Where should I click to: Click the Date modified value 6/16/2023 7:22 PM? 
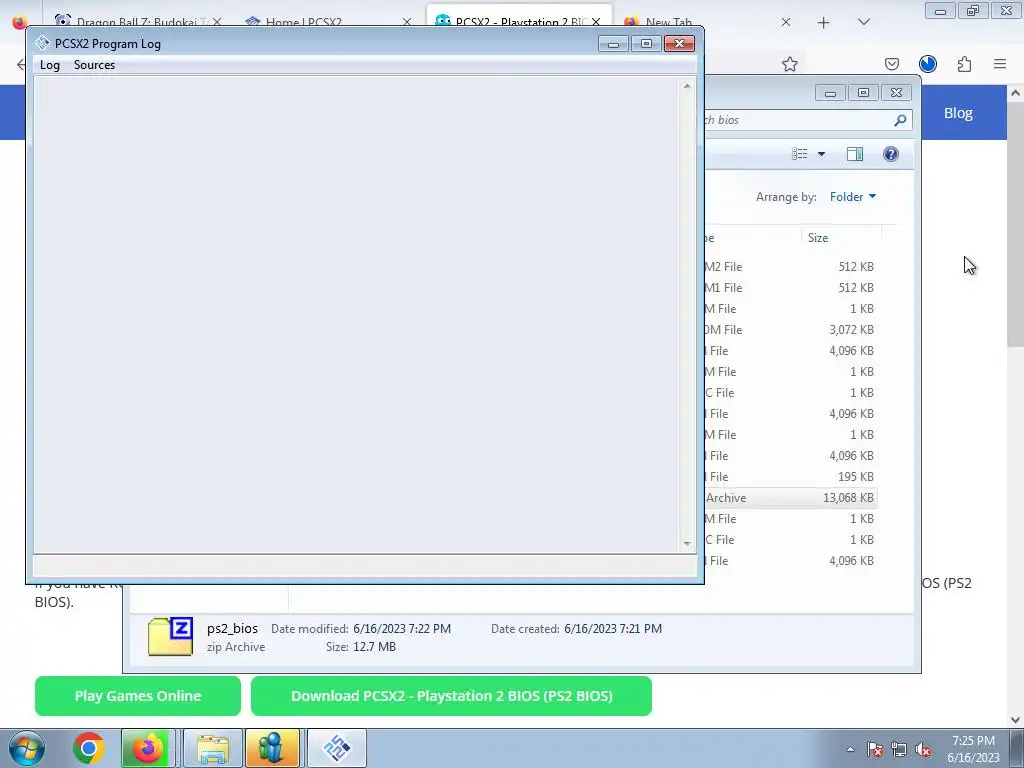402,629
